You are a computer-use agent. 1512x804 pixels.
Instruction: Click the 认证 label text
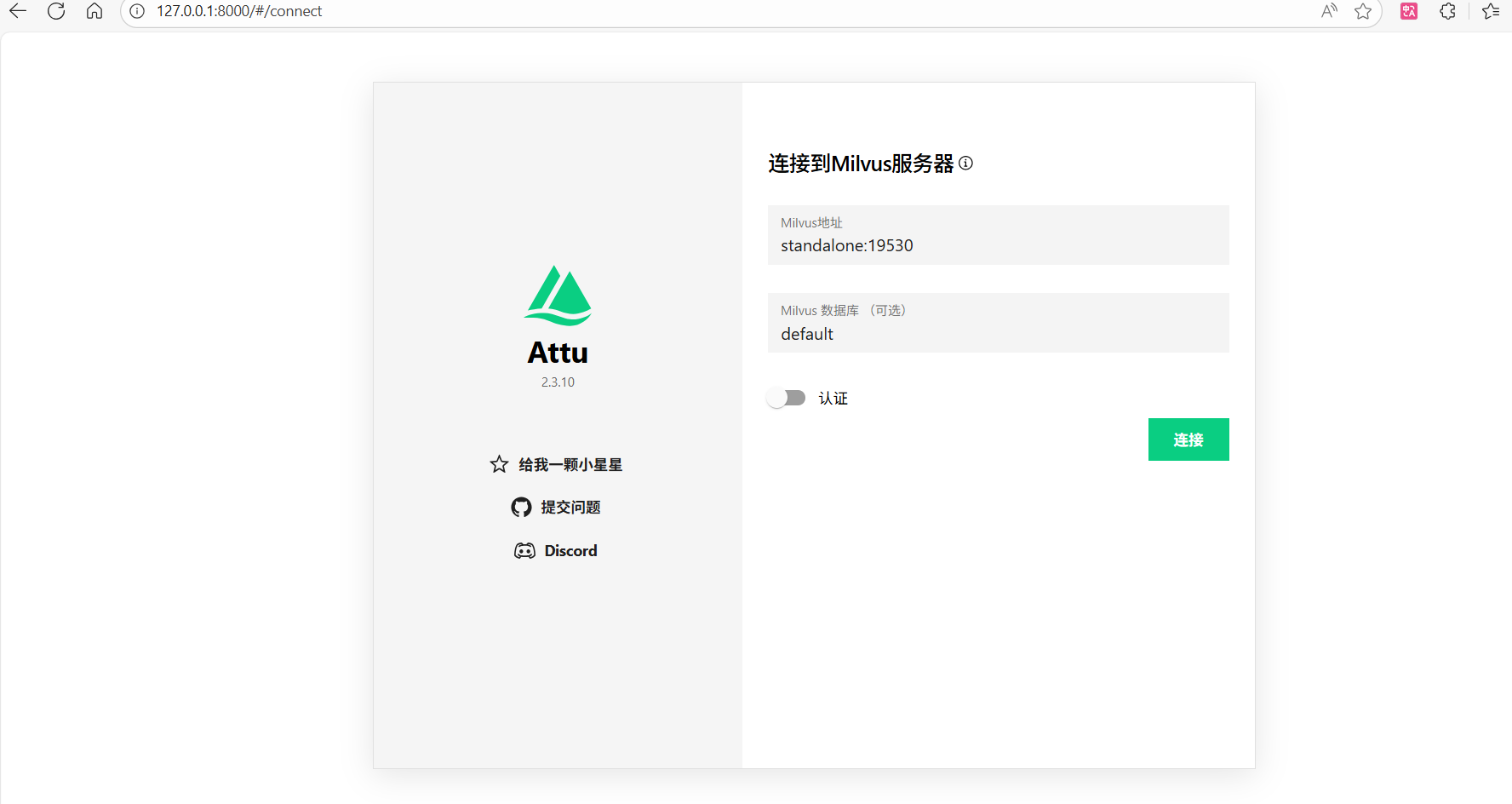coord(833,399)
